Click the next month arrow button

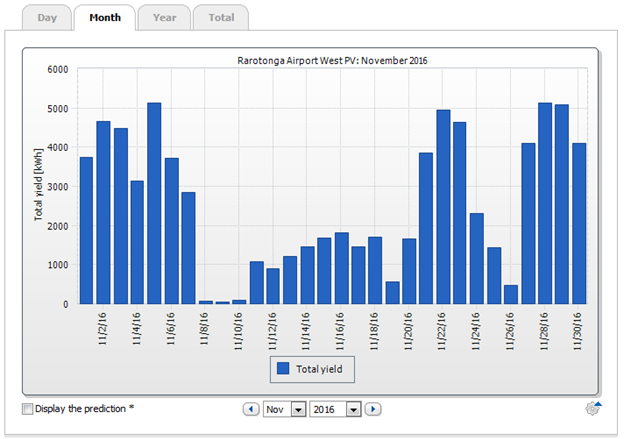[372, 409]
